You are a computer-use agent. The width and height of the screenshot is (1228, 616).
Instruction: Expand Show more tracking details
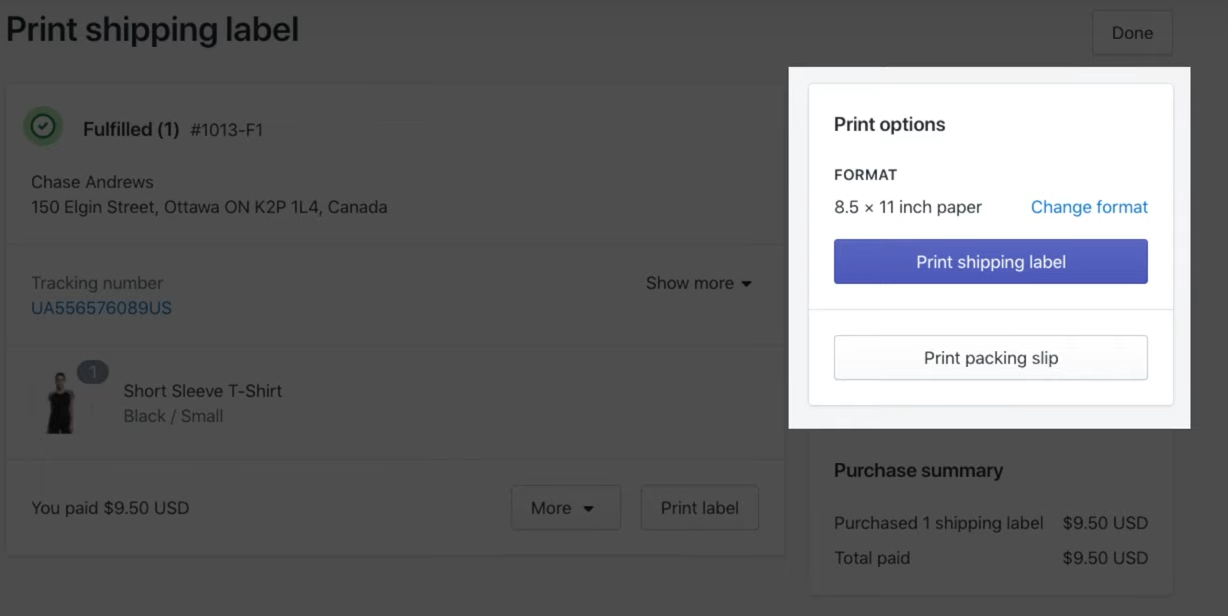click(698, 283)
